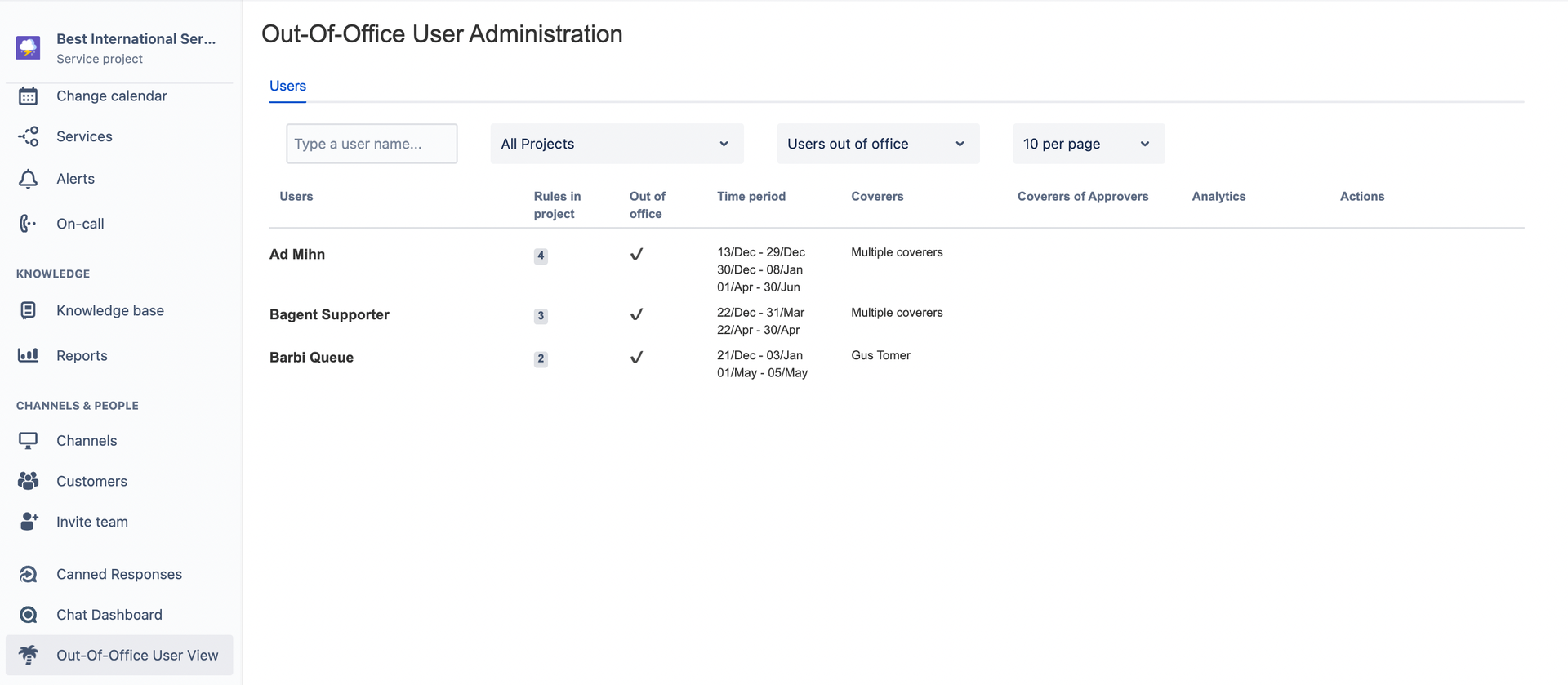Click time period 01/May - 05/May
Viewport: 1568px width, 685px height.
762,372
